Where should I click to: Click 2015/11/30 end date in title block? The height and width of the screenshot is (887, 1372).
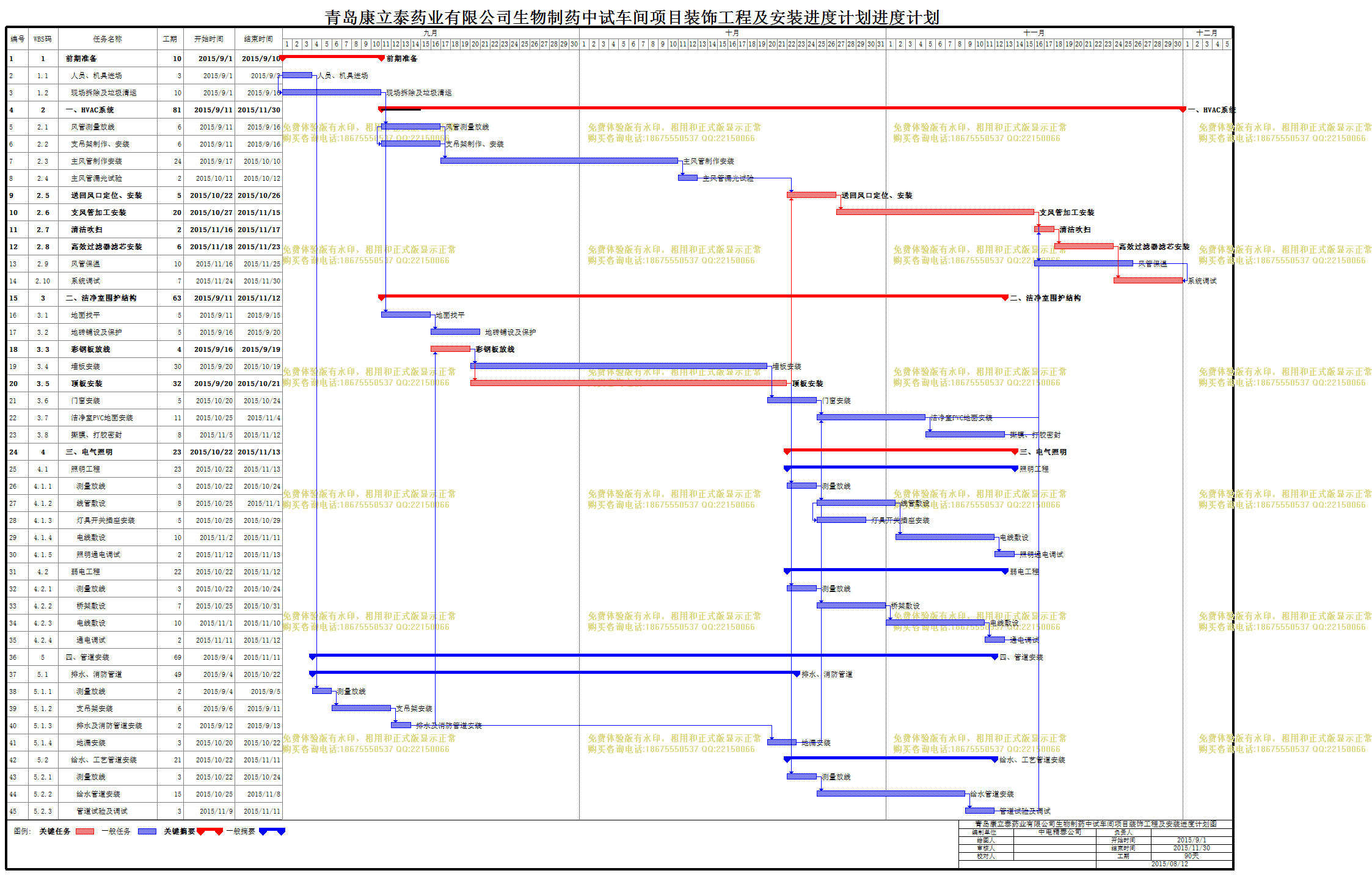pos(1192,848)
